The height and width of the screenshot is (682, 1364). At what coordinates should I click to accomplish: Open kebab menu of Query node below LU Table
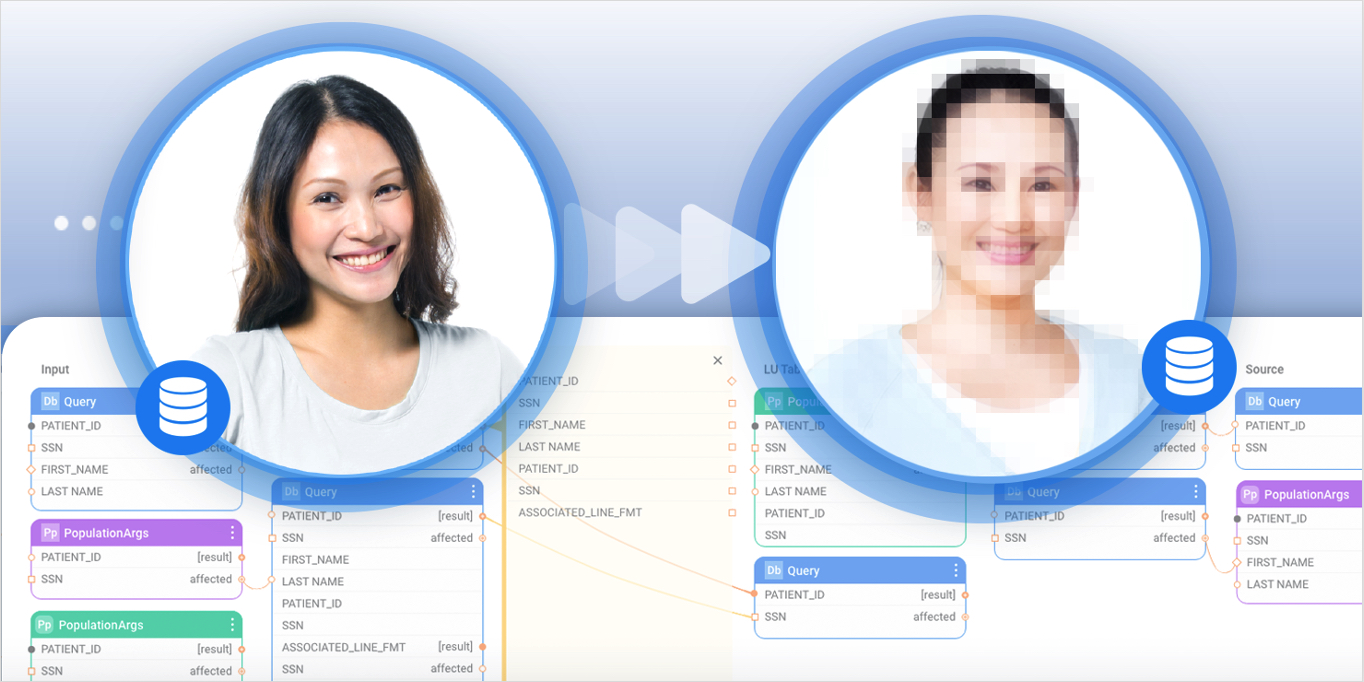pyautogui.click(x=956, y=571)
